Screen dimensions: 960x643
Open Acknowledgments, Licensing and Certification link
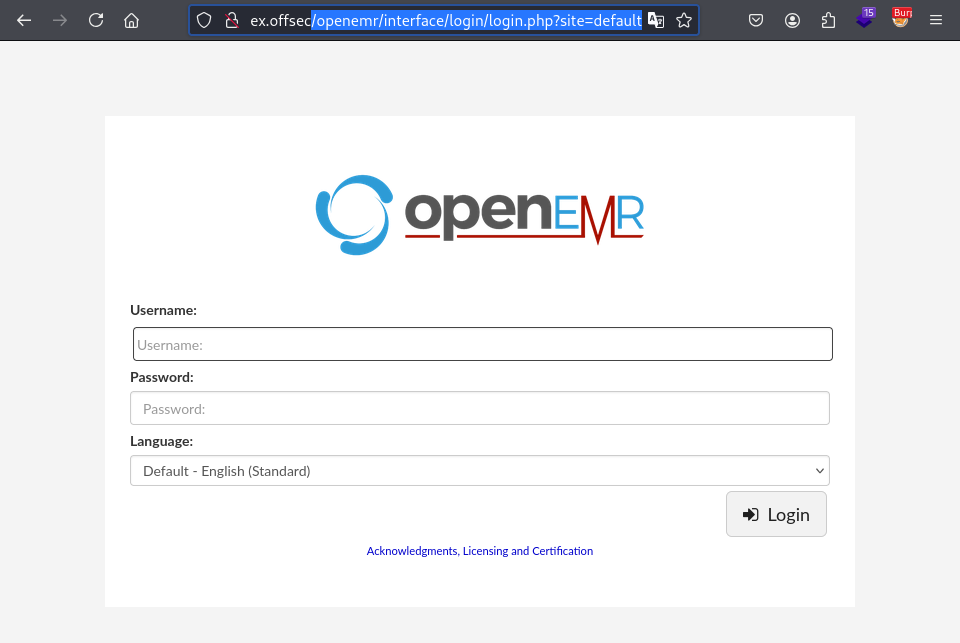(x=480, y=551)
